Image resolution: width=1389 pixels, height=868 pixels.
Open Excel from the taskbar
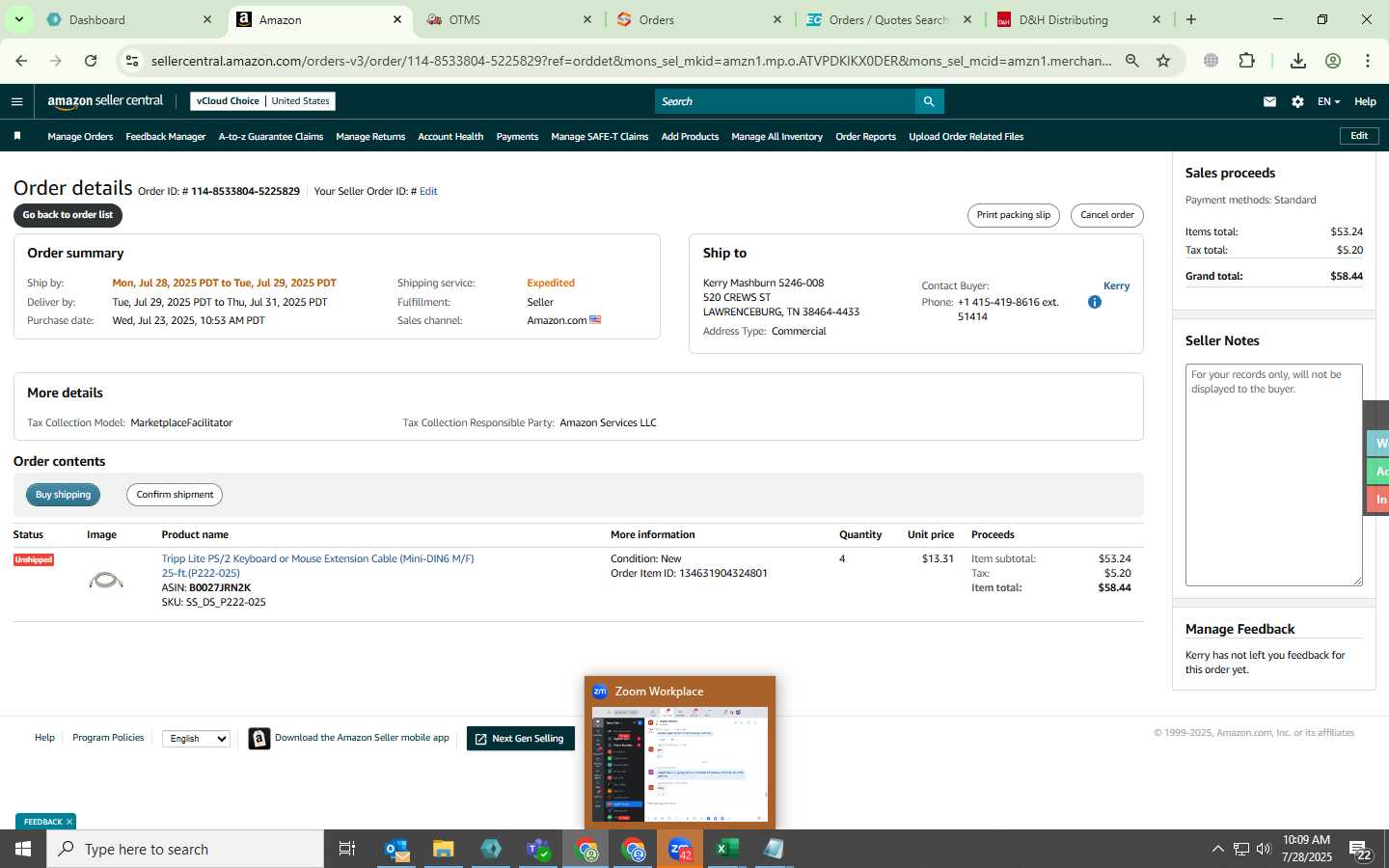(726, 849)
